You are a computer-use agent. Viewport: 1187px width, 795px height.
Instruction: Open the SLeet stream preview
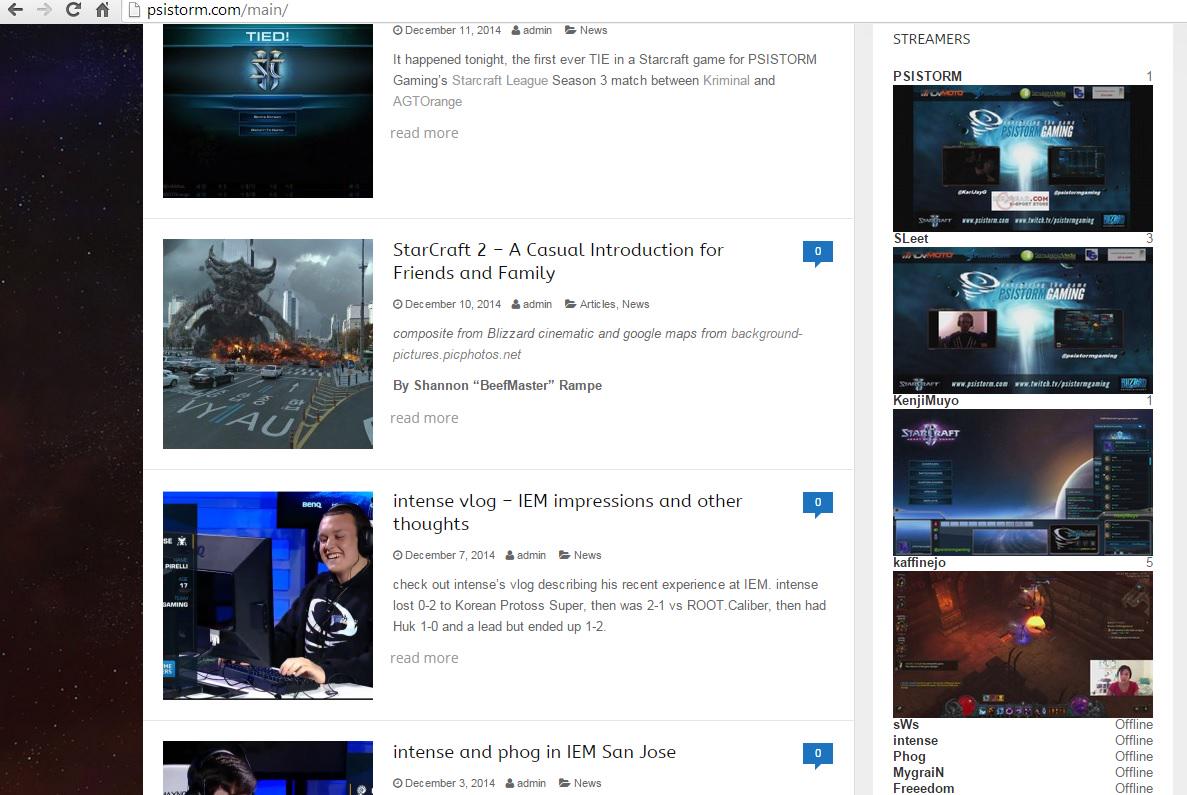click(1023, 320)
